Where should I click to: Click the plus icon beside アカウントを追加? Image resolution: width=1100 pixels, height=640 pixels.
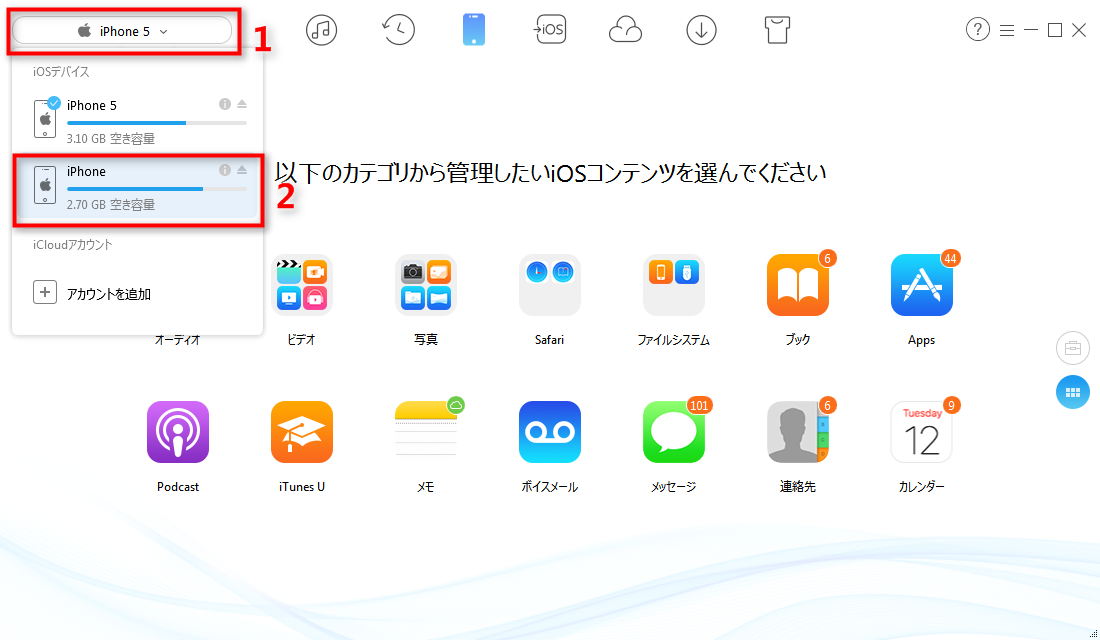[45, 293]
